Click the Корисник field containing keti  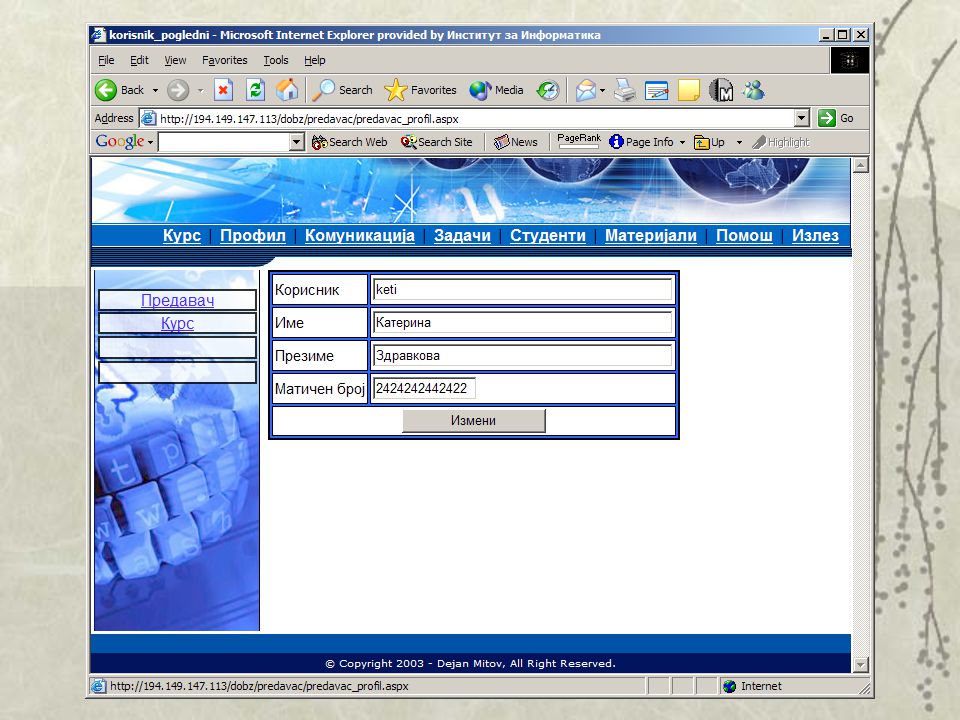(523, 290)
